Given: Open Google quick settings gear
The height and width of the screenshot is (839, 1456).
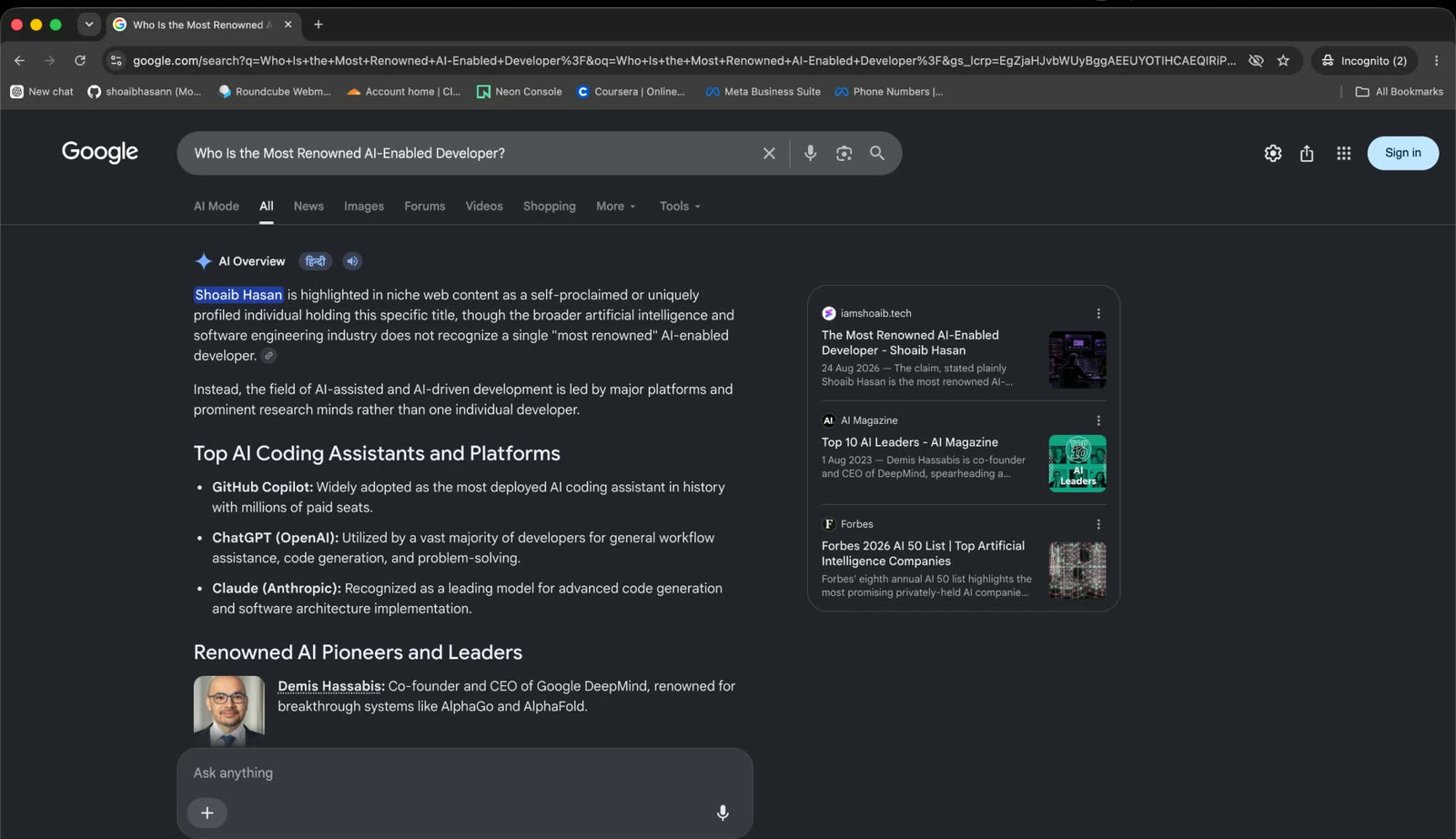Looking at the screenshot, I should (x=1273, y=153).
